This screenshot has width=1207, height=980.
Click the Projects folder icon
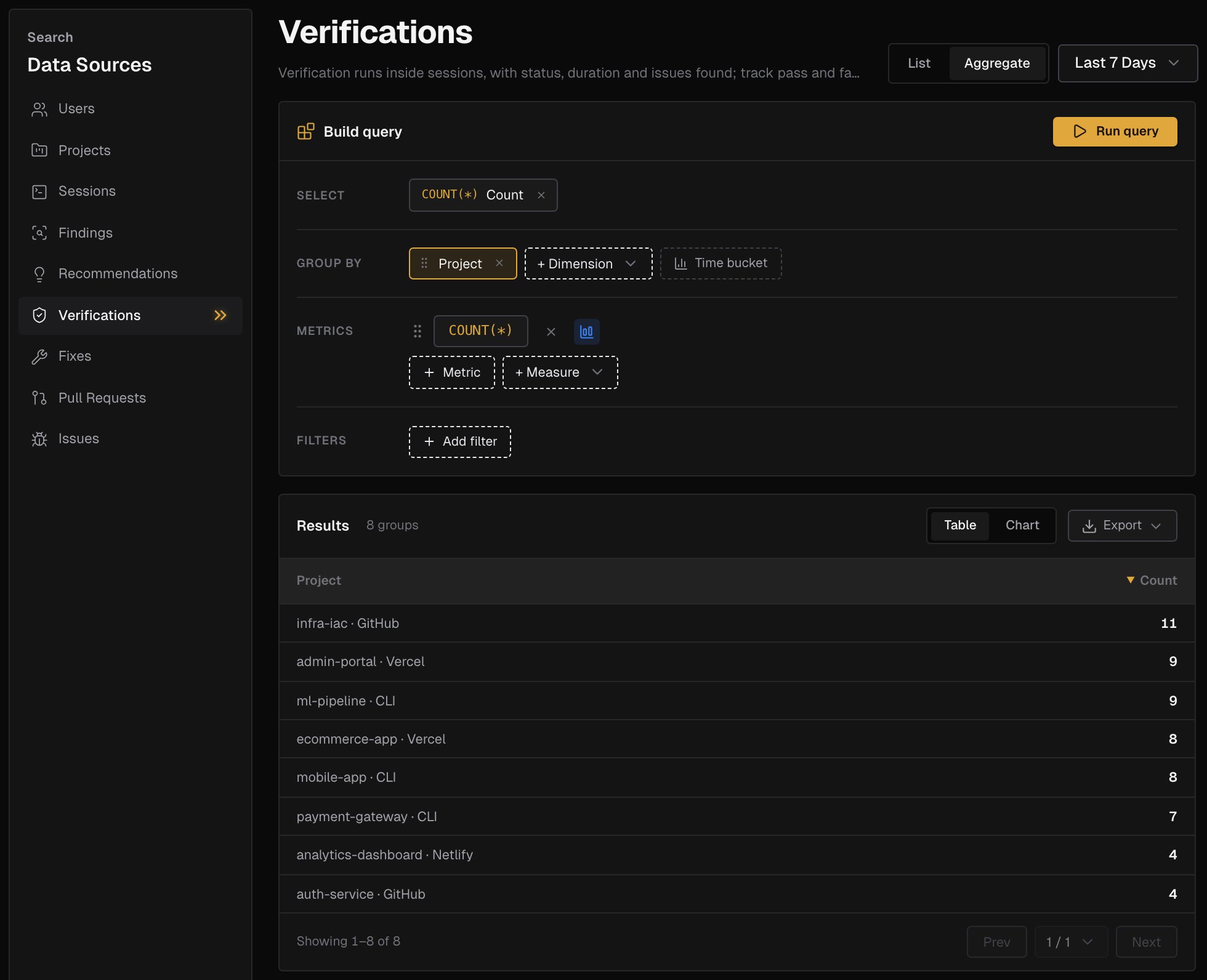(x=39, y=150)
